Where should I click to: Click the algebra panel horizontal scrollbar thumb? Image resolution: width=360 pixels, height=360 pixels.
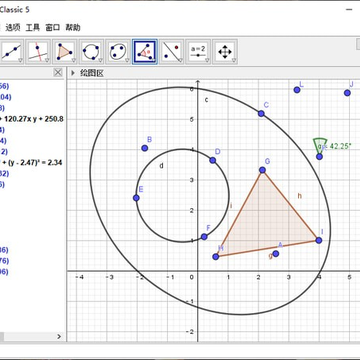click(2, 337)
